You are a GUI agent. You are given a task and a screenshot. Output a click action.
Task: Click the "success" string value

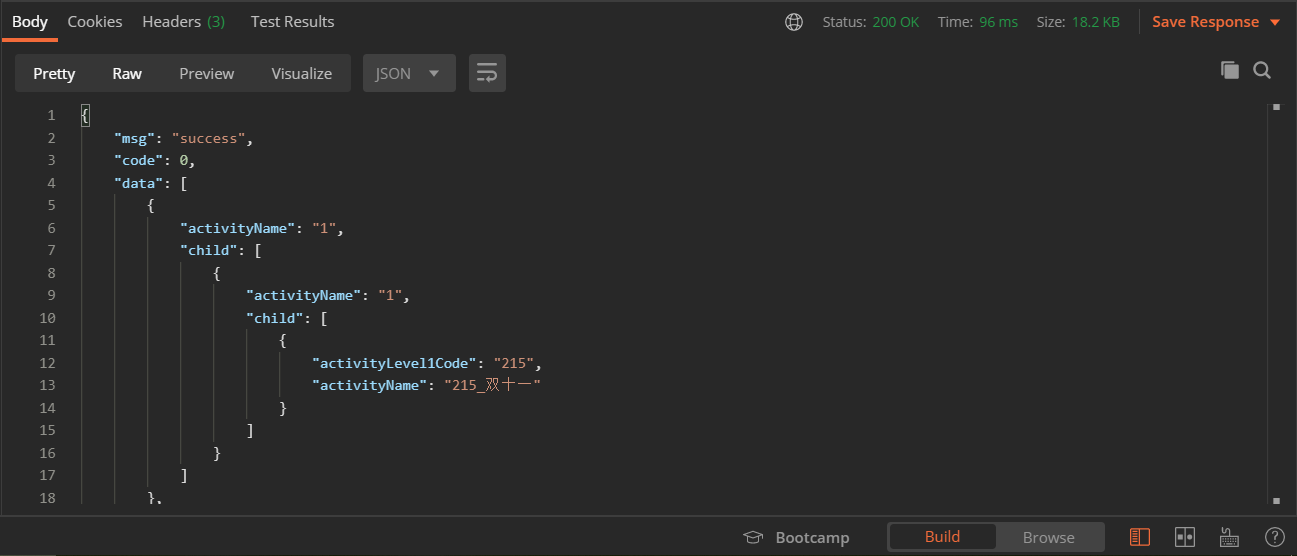[208, 138]
